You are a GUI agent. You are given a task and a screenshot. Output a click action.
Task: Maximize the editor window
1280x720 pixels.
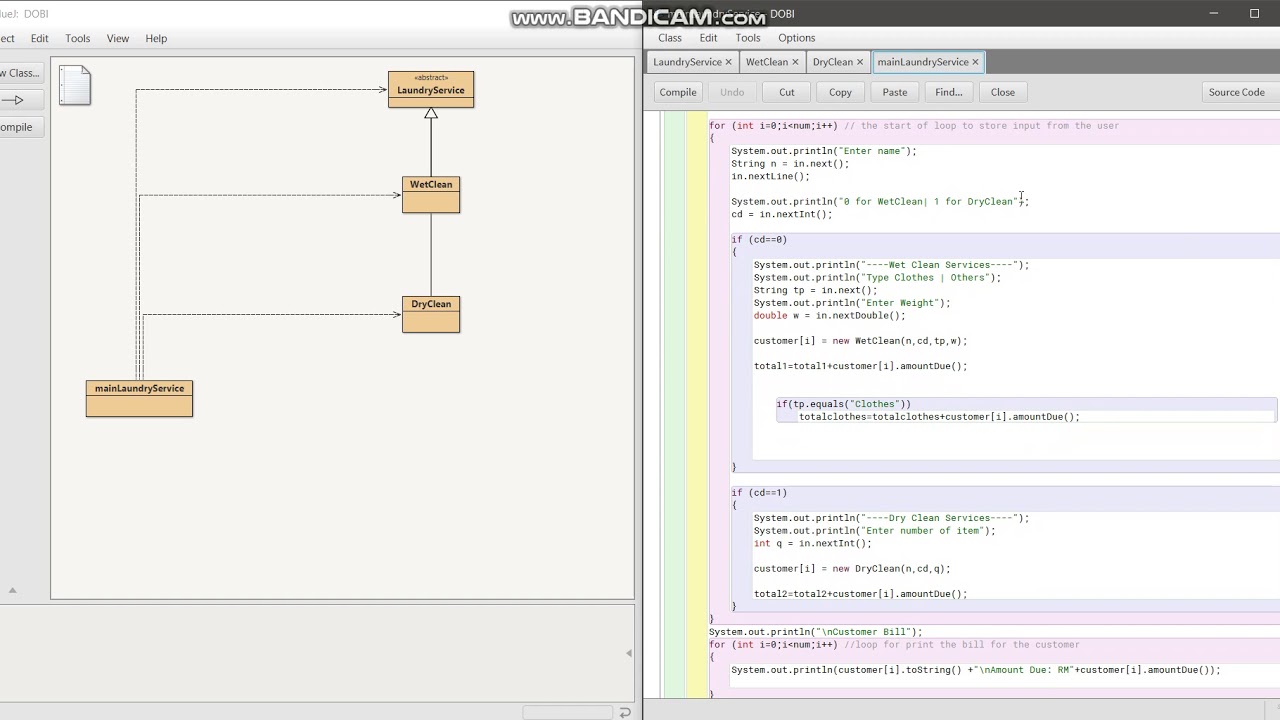pos(1254,13)
